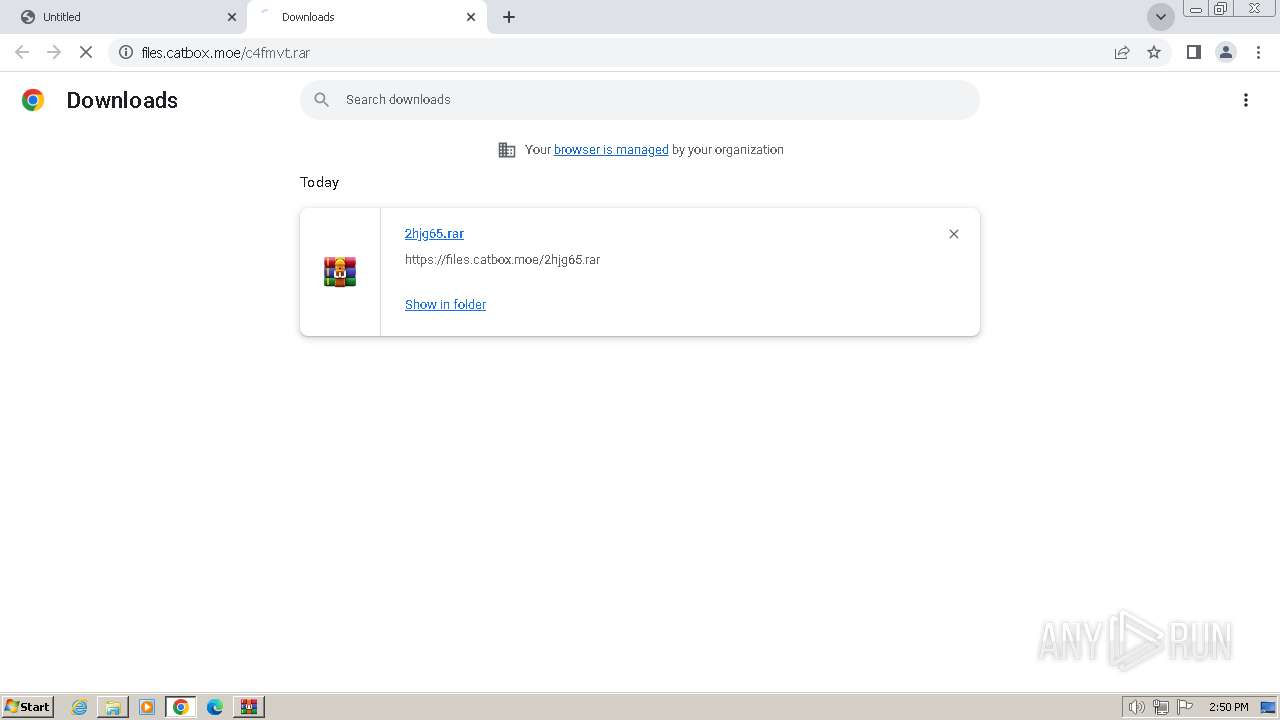Go forward to next page
Image resolution: width=1280 pixels, height=720 pixels.
point(54,52)
